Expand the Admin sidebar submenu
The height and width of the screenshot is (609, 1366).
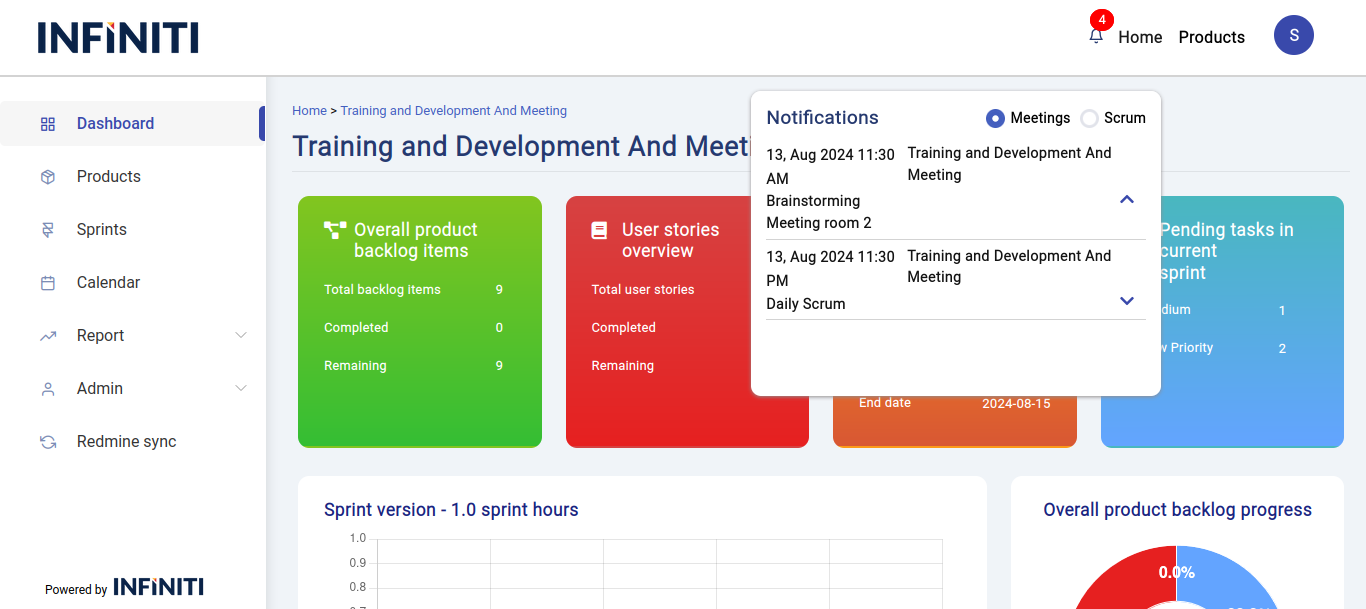tap(241, 388)
